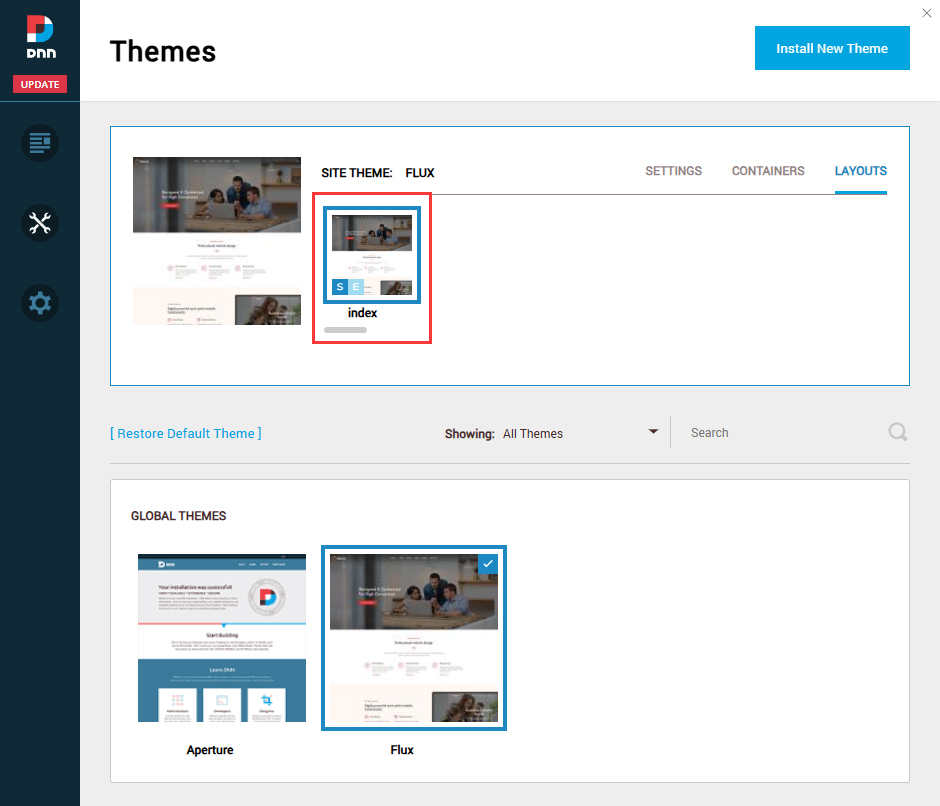Click the S (site) apply icon on index layout

click(340, 287)
